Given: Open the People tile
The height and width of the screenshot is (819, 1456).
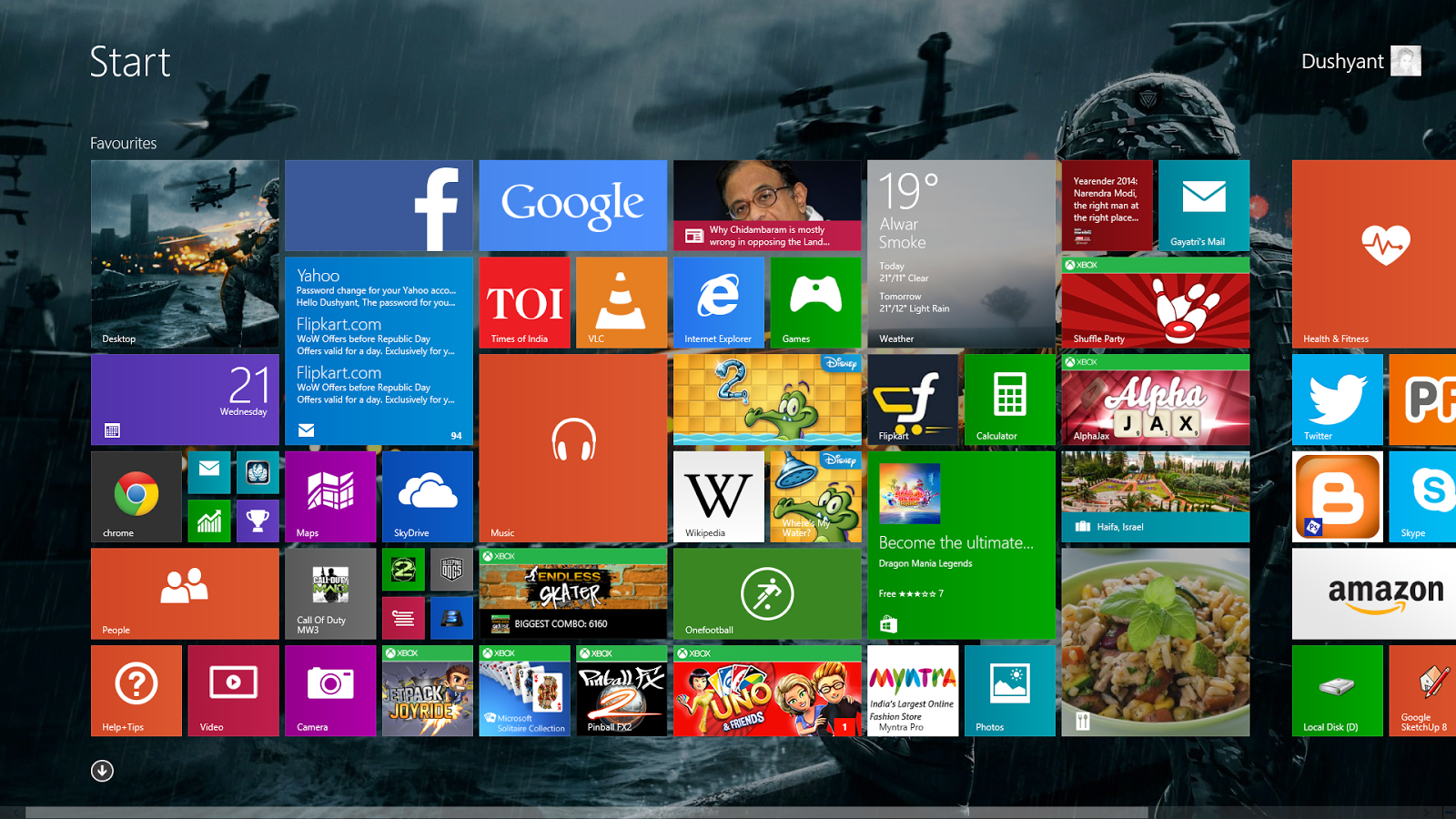Looking at the screenshot, I should [185, 594].
